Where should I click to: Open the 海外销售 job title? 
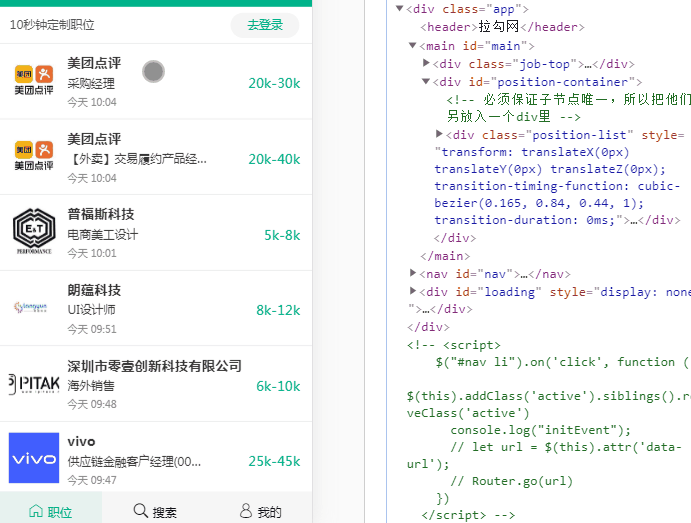click(x=91, y=386)
